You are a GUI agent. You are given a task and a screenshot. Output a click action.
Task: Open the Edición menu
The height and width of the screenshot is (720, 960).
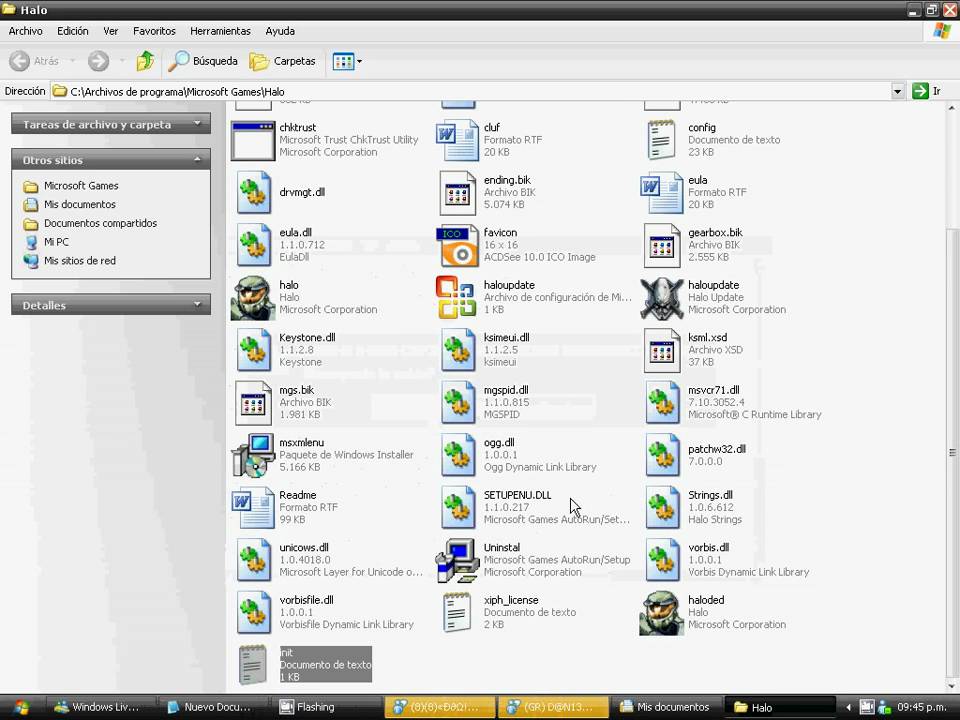tap(73, 31)
